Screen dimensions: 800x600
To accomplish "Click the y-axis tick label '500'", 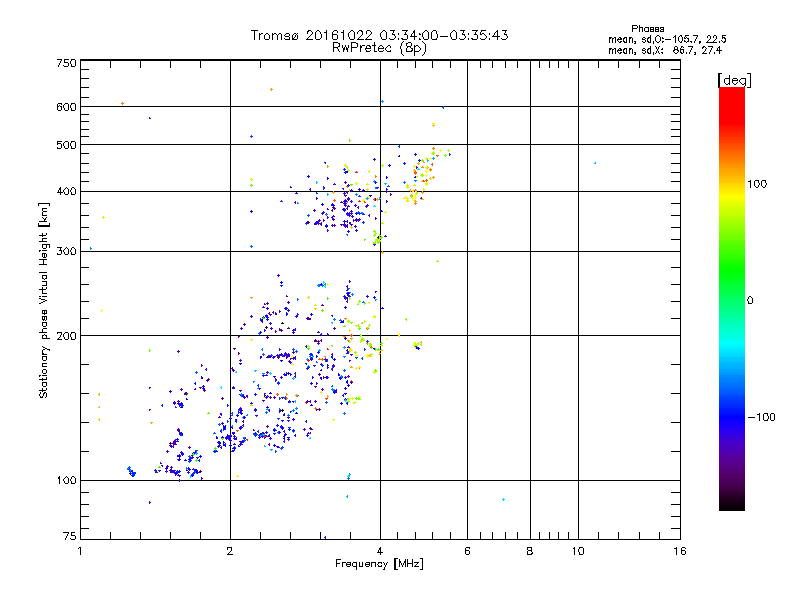I will [x=66, y=145].
